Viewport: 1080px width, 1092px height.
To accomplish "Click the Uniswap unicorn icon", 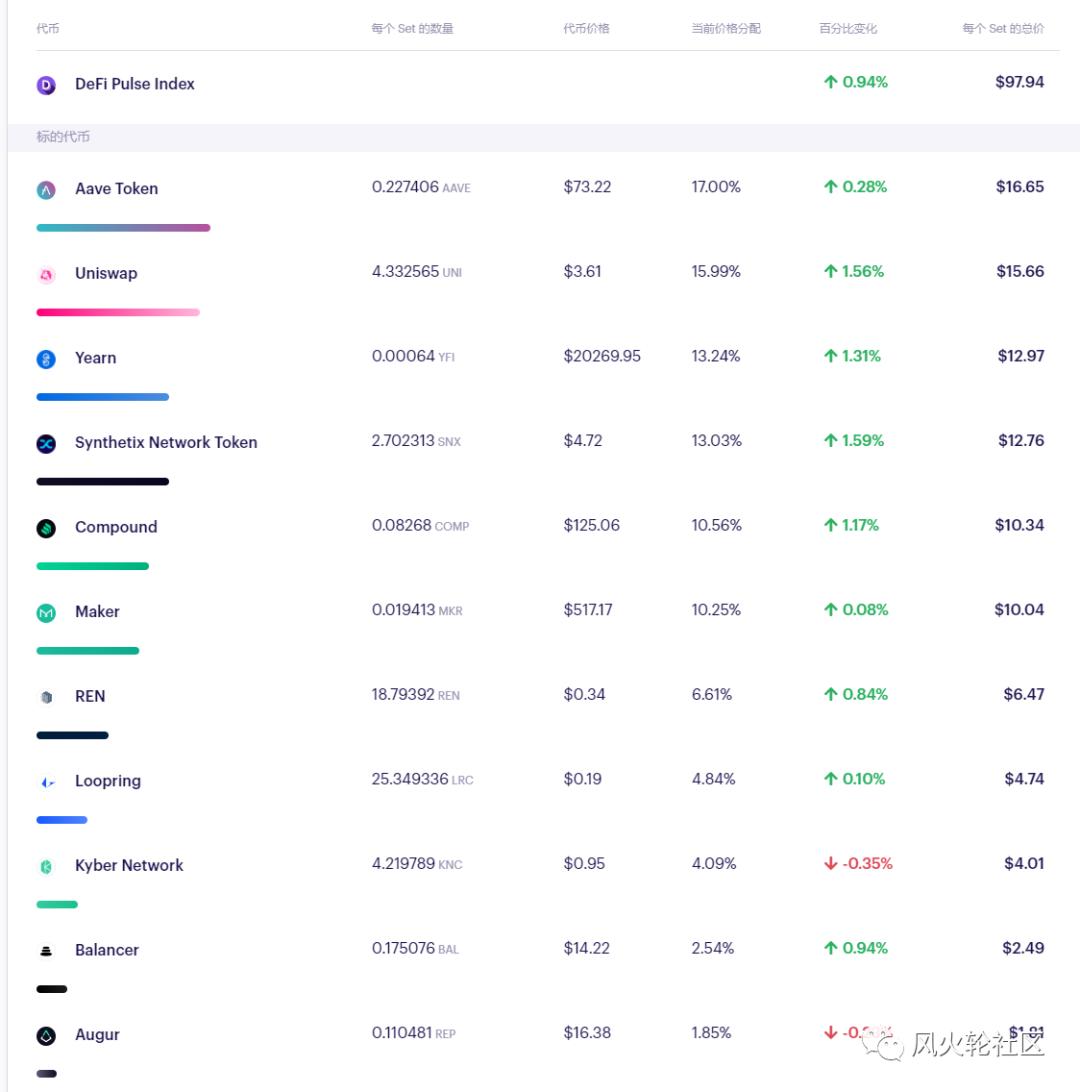I will (46, 274).
